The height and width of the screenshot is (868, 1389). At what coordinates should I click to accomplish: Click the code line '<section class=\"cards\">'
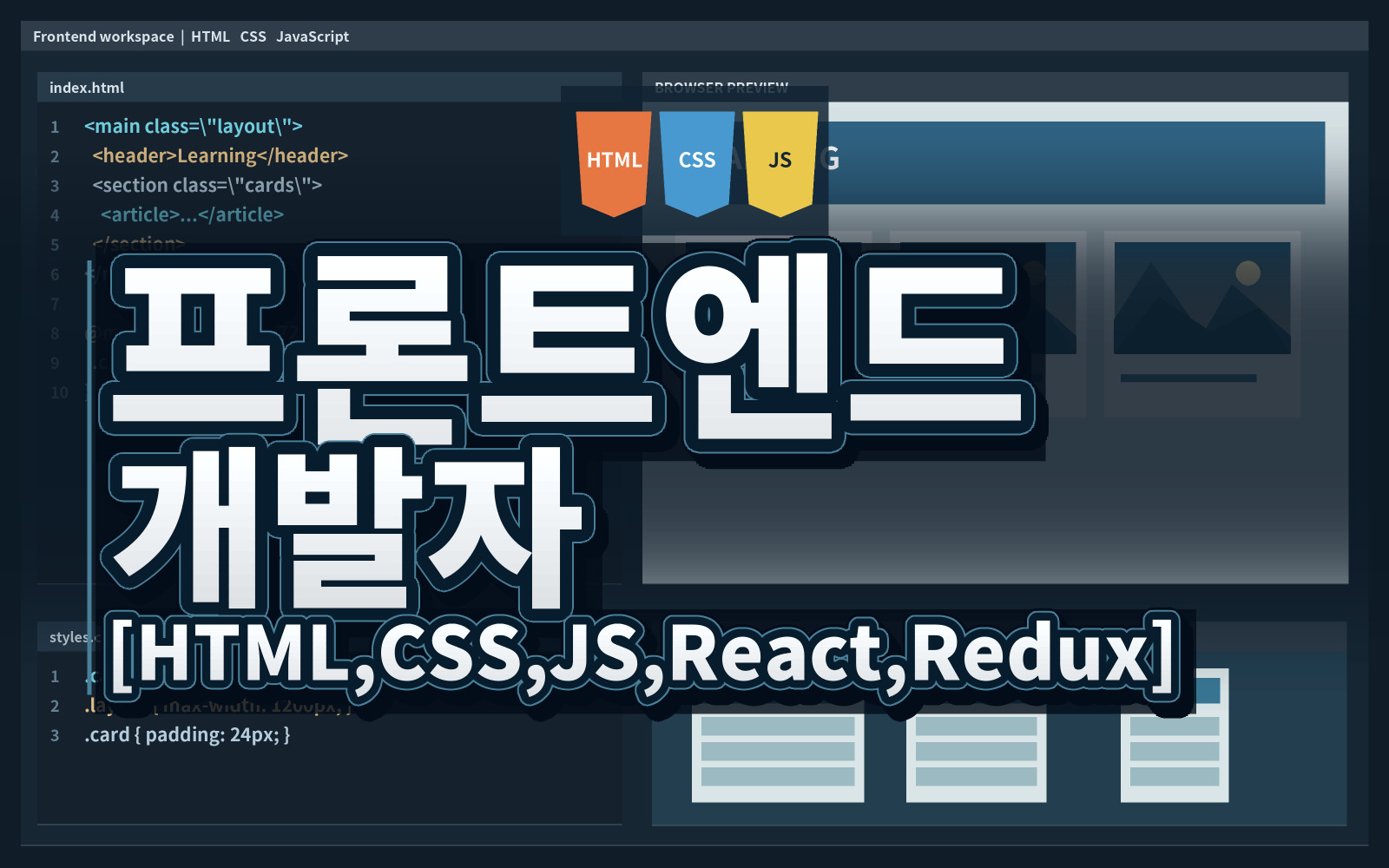[x=207, y=186]
